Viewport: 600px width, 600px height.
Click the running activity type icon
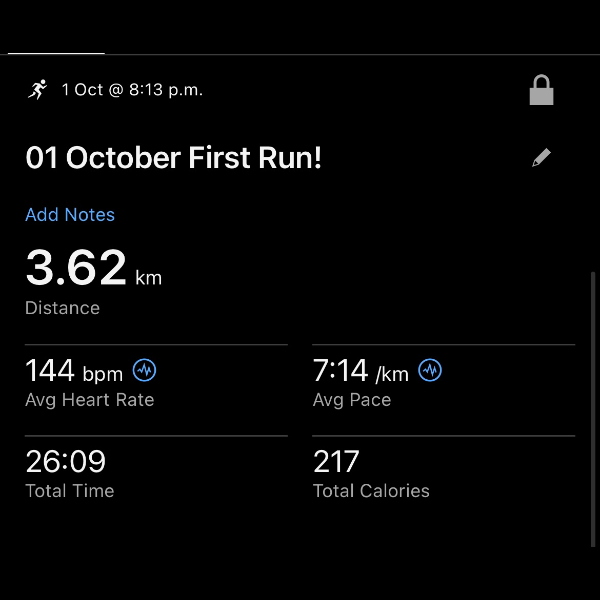(38, 90)
